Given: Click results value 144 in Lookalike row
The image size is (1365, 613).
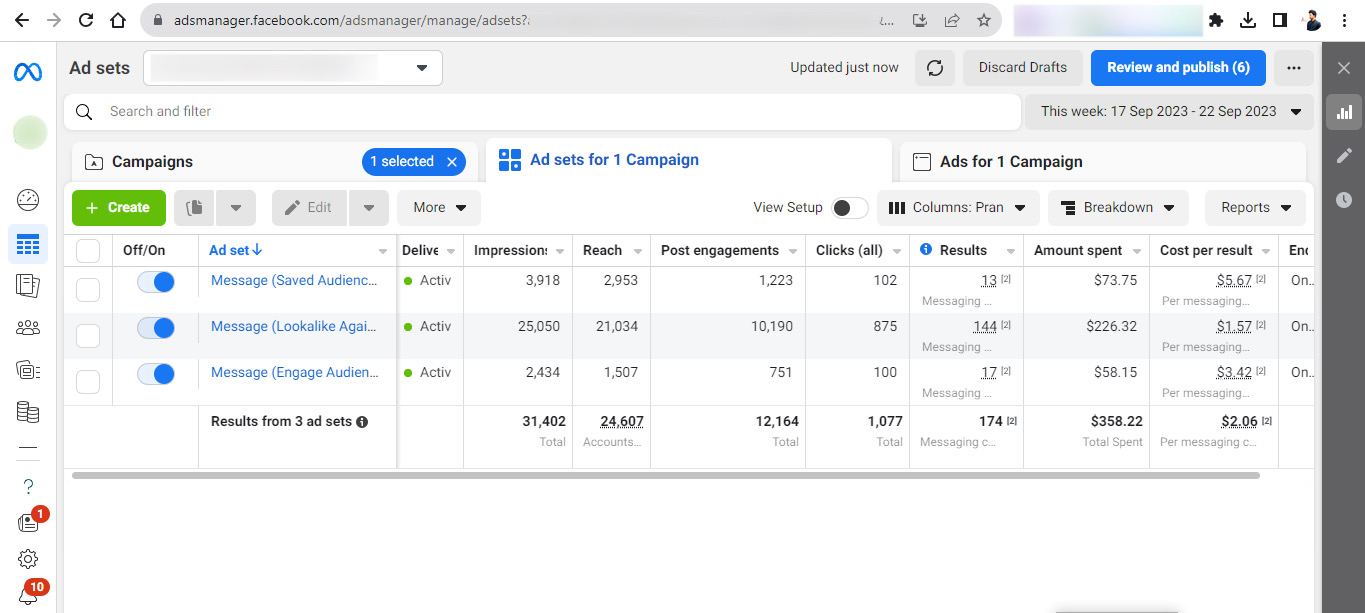Looking at the screenshot, I should pyautogui.click(x=985, y=327).
